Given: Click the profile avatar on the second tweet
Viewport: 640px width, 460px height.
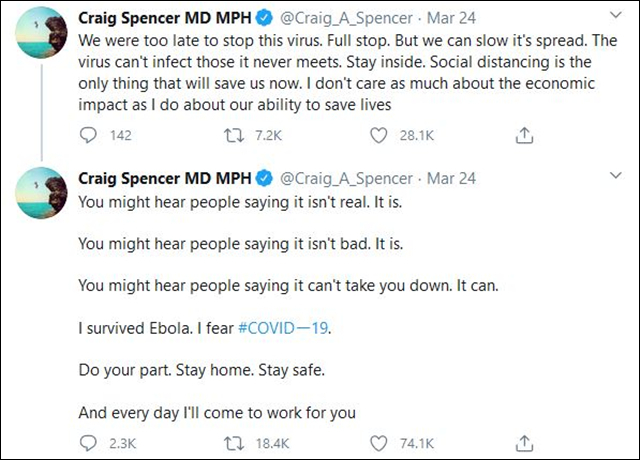Looking at the screenshot, I should (40, 200).
